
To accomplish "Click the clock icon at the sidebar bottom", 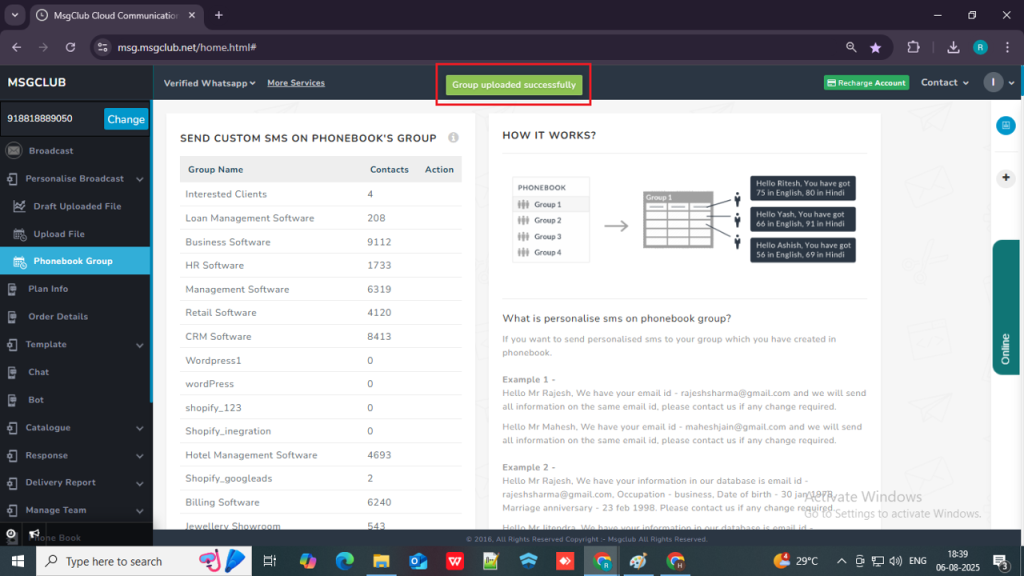I will (11, 535).
